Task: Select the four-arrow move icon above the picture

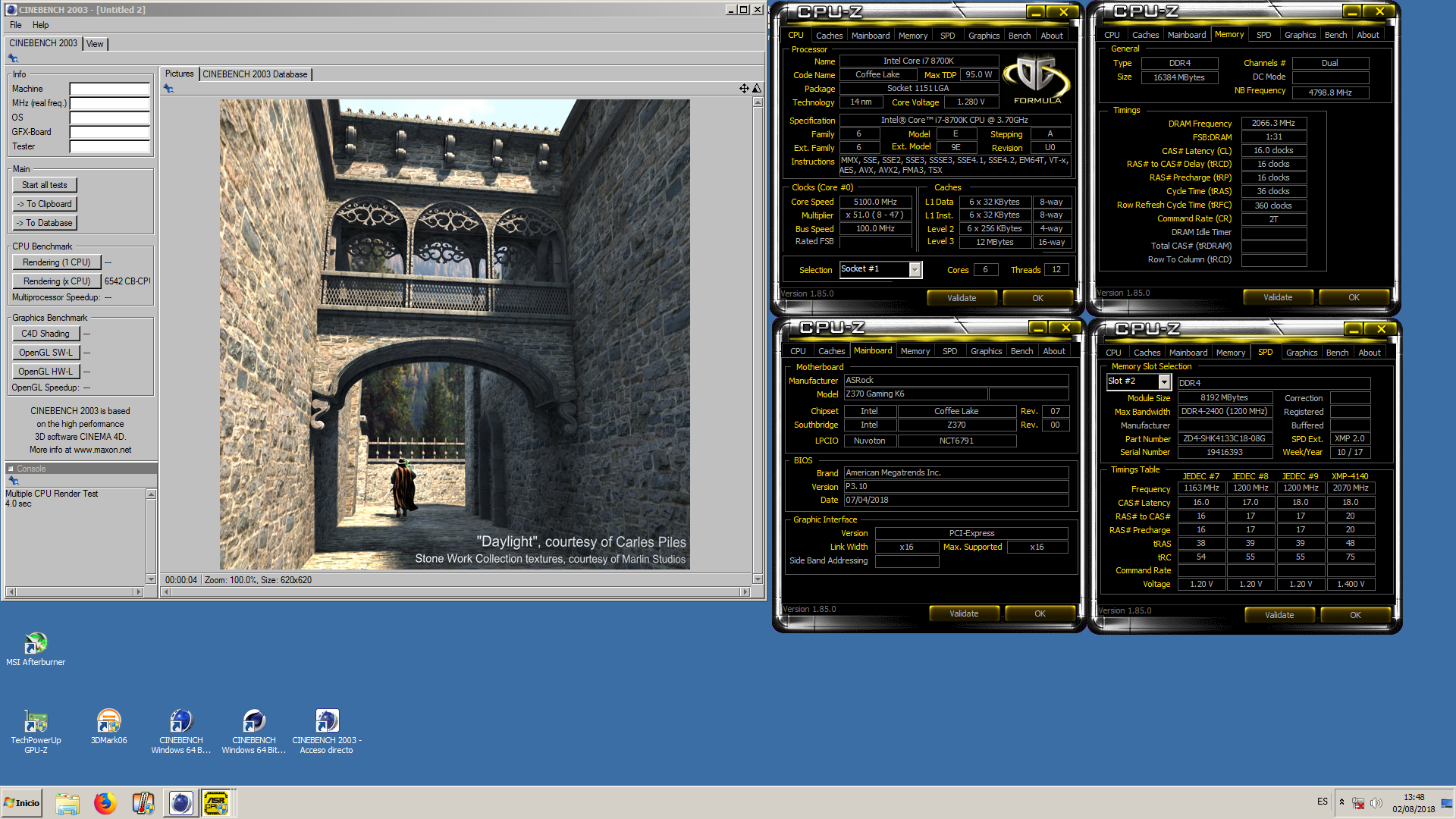Action: point(744,89)
